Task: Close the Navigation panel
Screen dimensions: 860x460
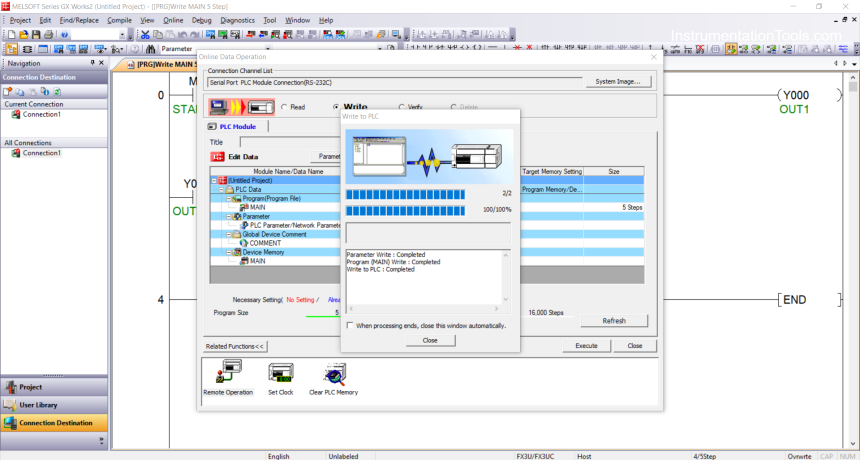Action: click(x=101, y=63)
